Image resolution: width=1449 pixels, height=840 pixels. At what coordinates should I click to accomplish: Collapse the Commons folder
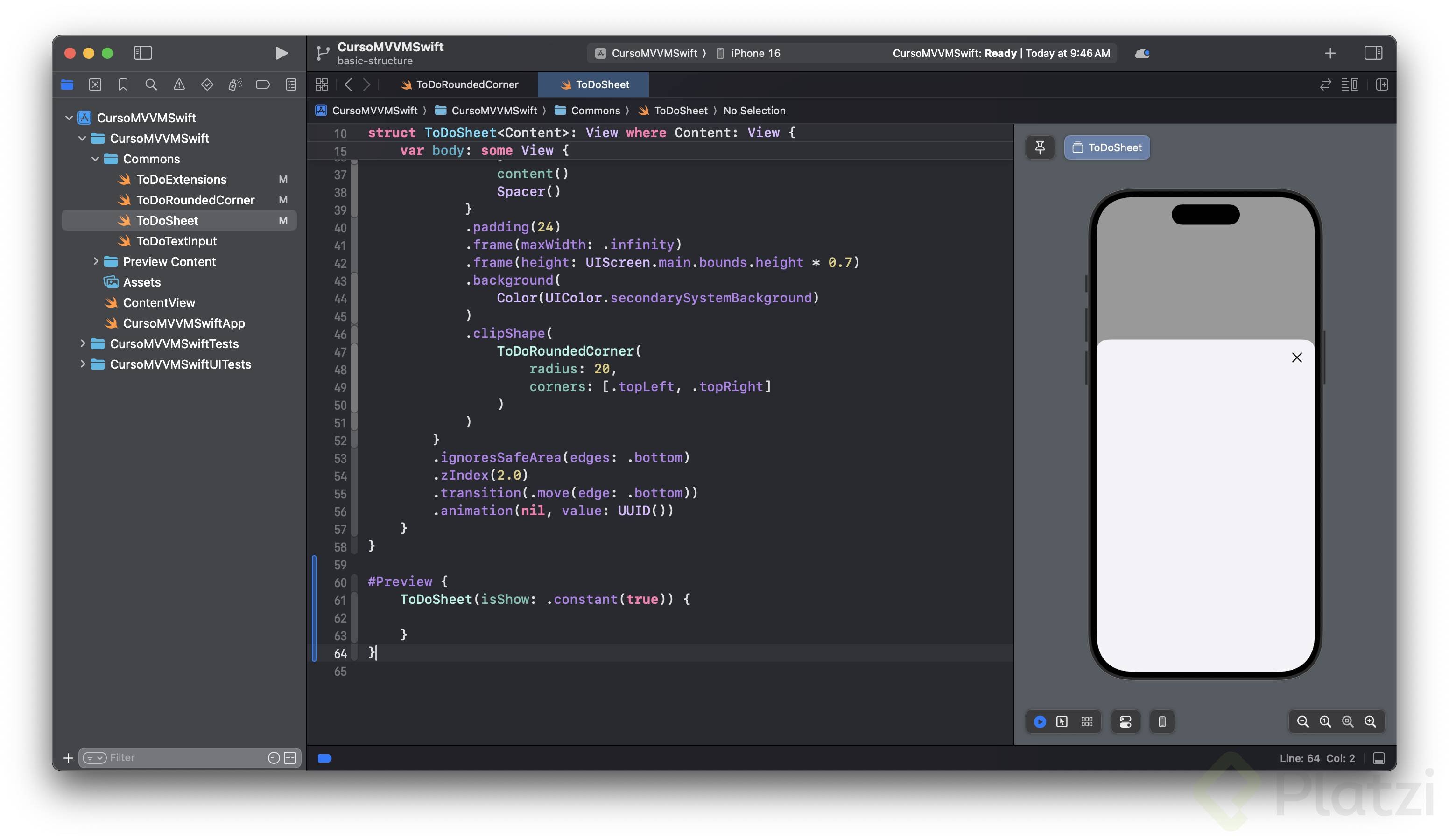click(x=95, y=159)
